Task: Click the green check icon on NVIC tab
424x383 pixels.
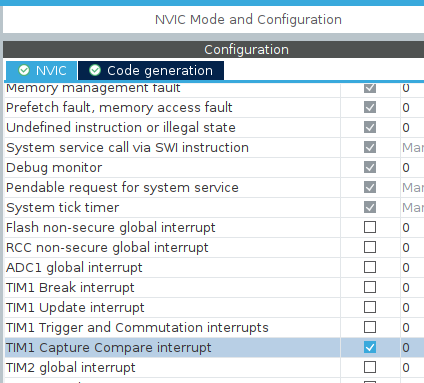Action: click(x=24, y=70)
